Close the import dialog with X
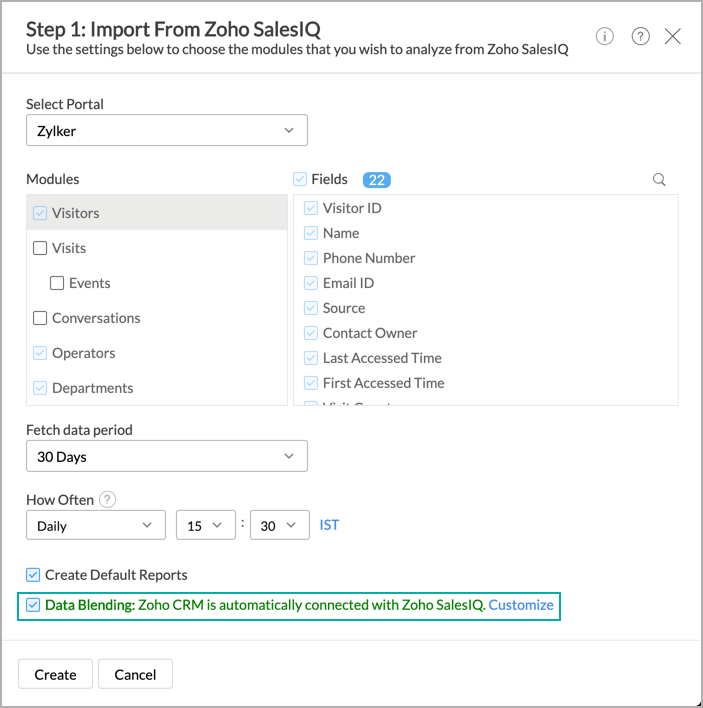 (673, 36)
